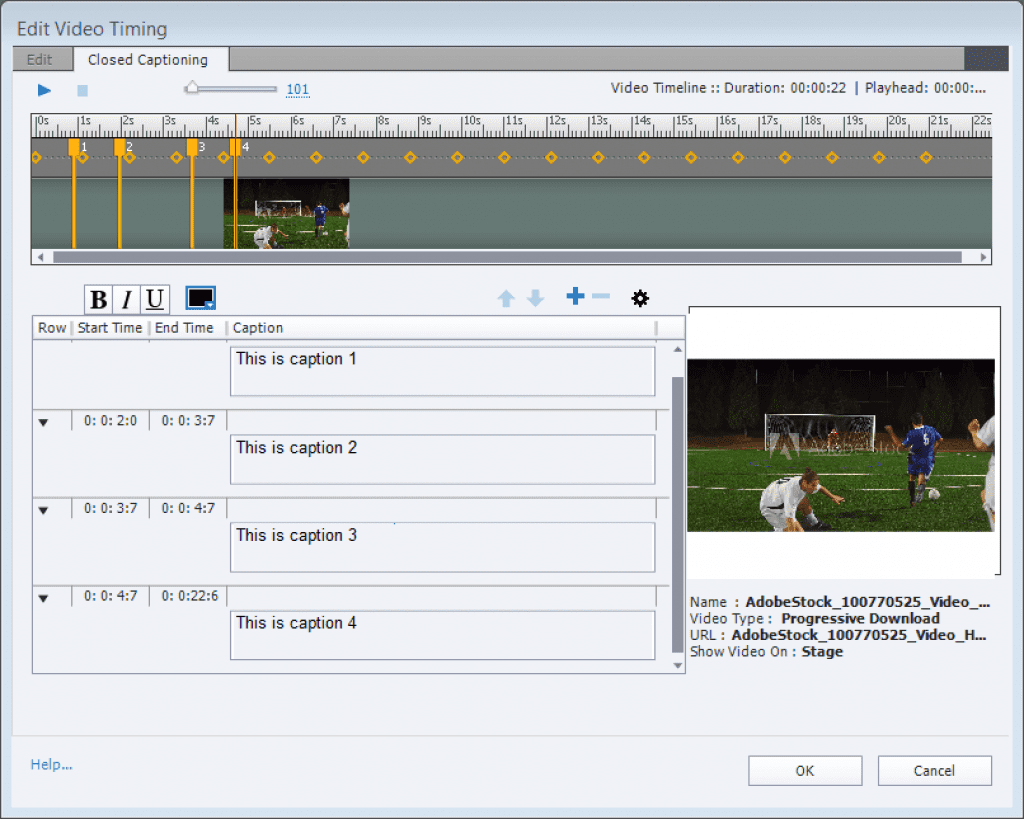Click into 'This is caption 4' field
The width and height of the screenshot is (1024, 819).
coord(442,635)
